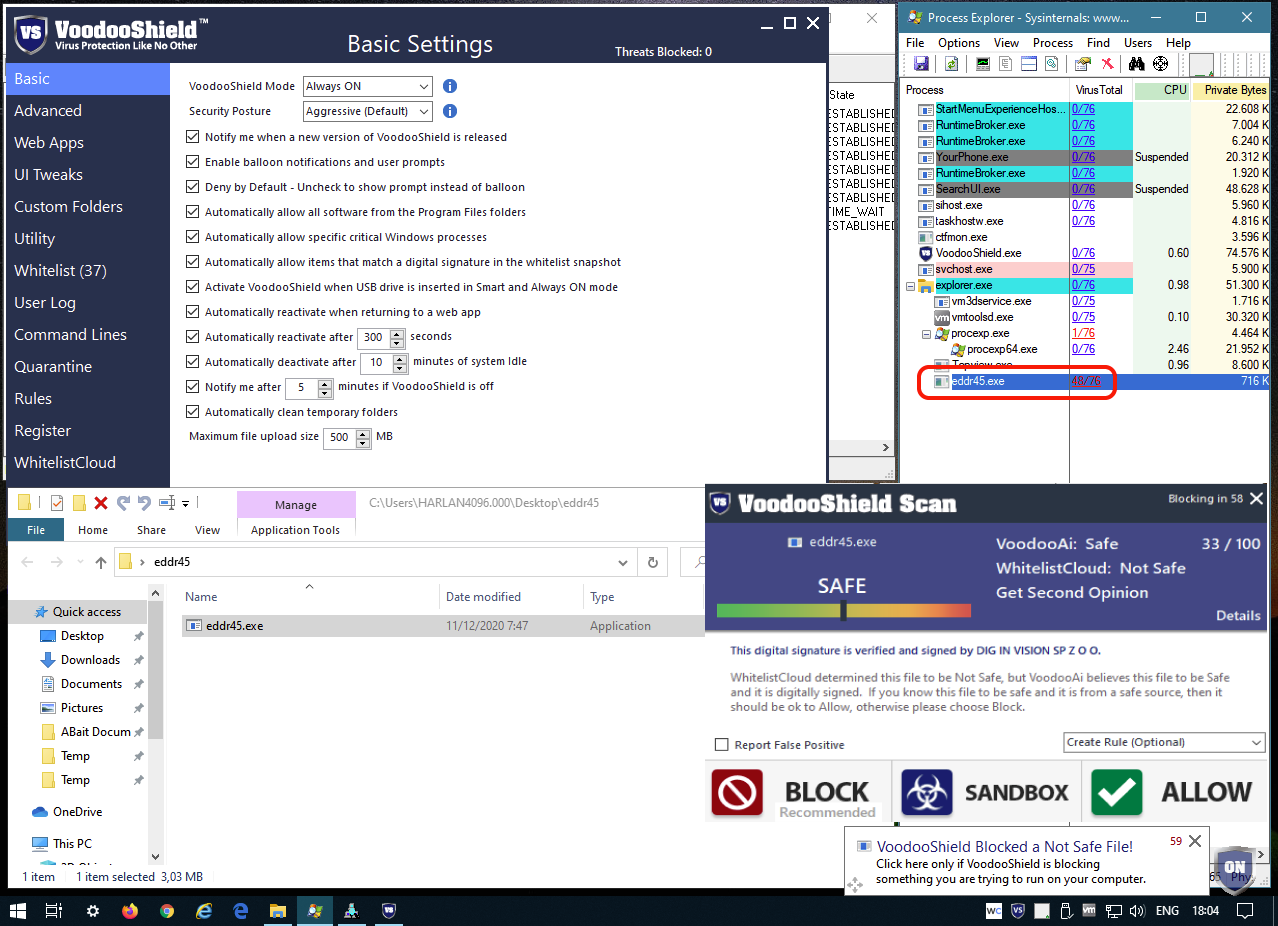1278x926 pixels.
Task: Open the Quarantine section in VoodooShield
Action: click(53, 367)
